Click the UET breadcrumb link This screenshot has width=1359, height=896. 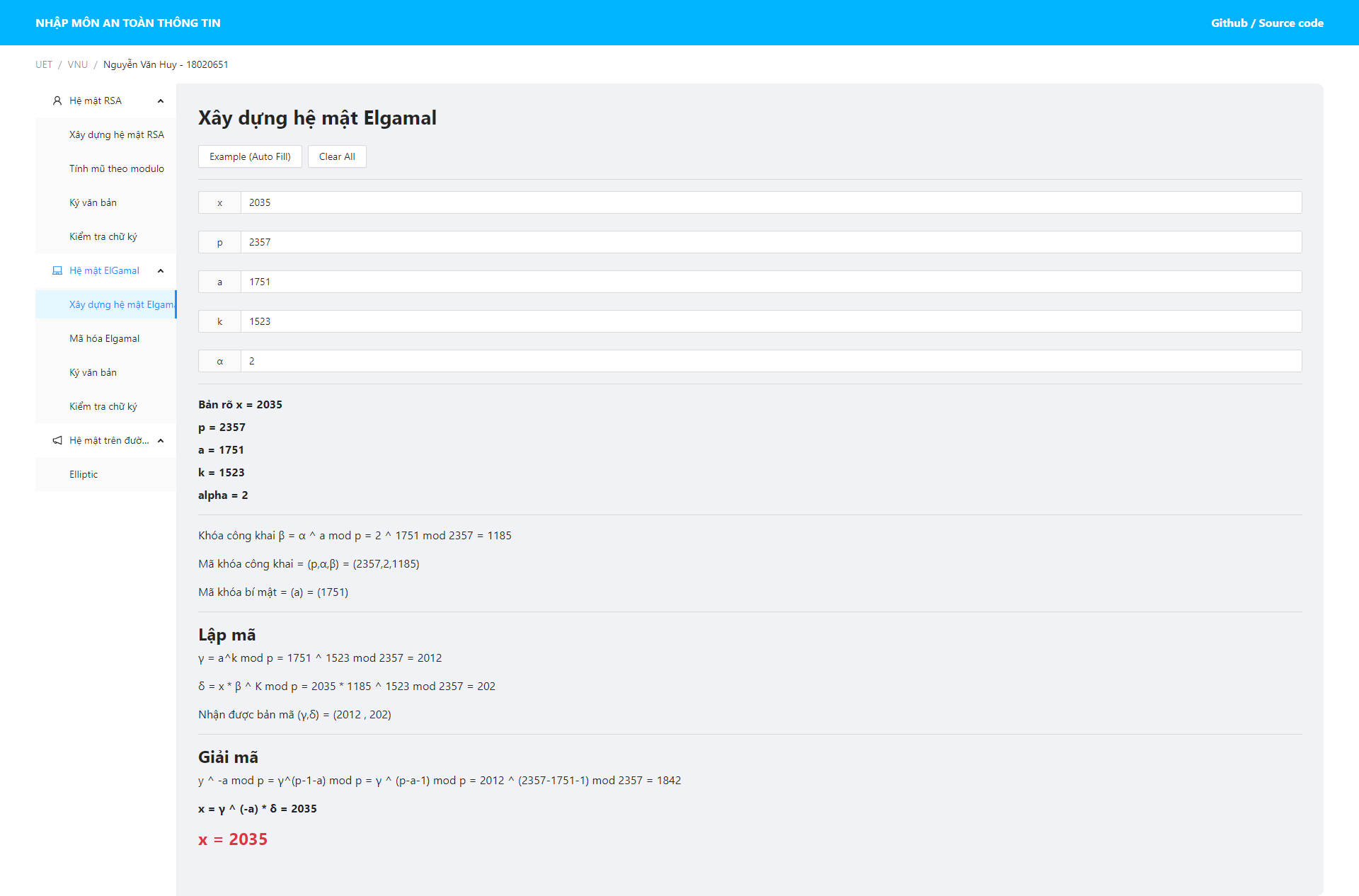point(44,64)
